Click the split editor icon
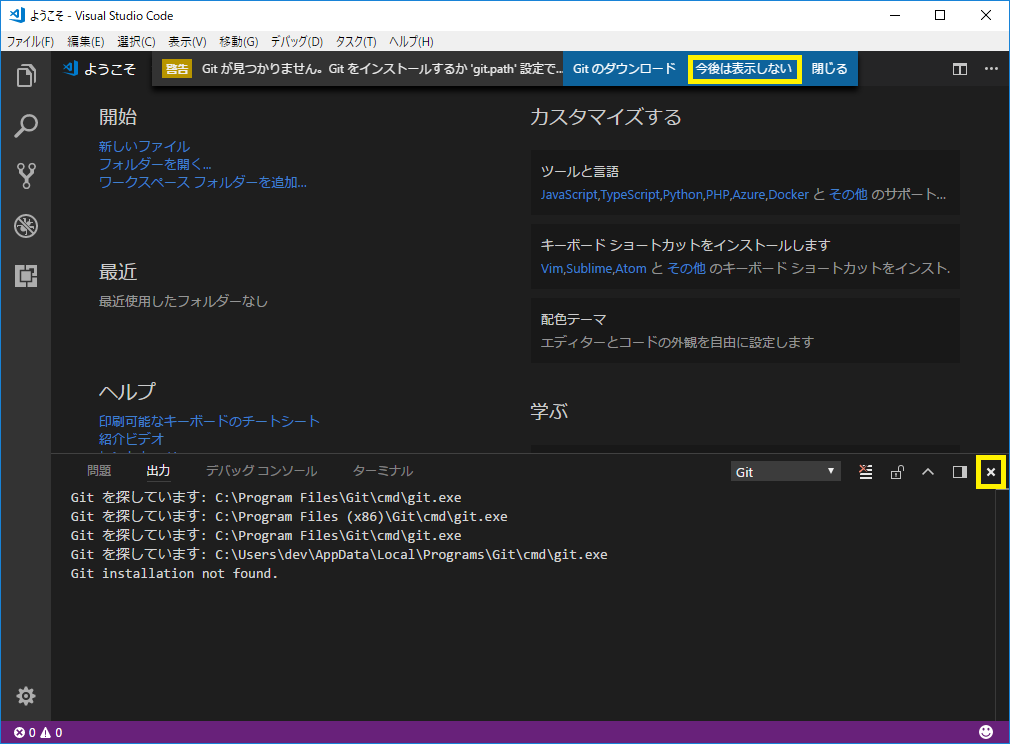1010x744 pixels. (960, 69)
